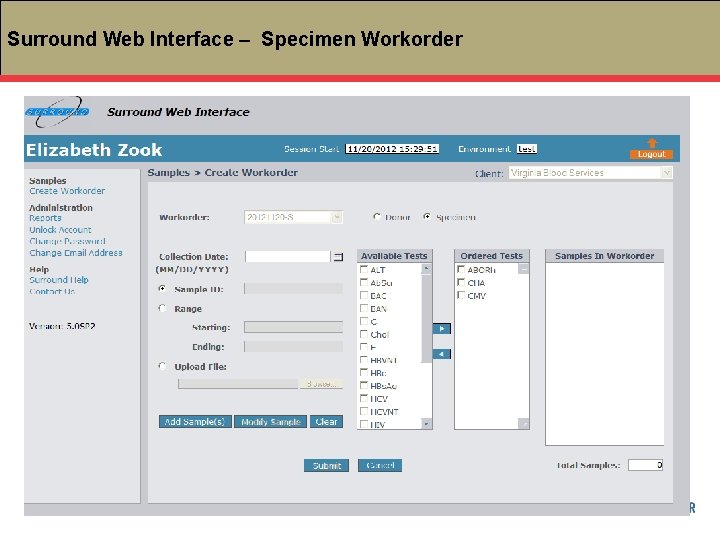Select the Specimen radio button
Screen dimensions: 720x540
click(427, 216)
